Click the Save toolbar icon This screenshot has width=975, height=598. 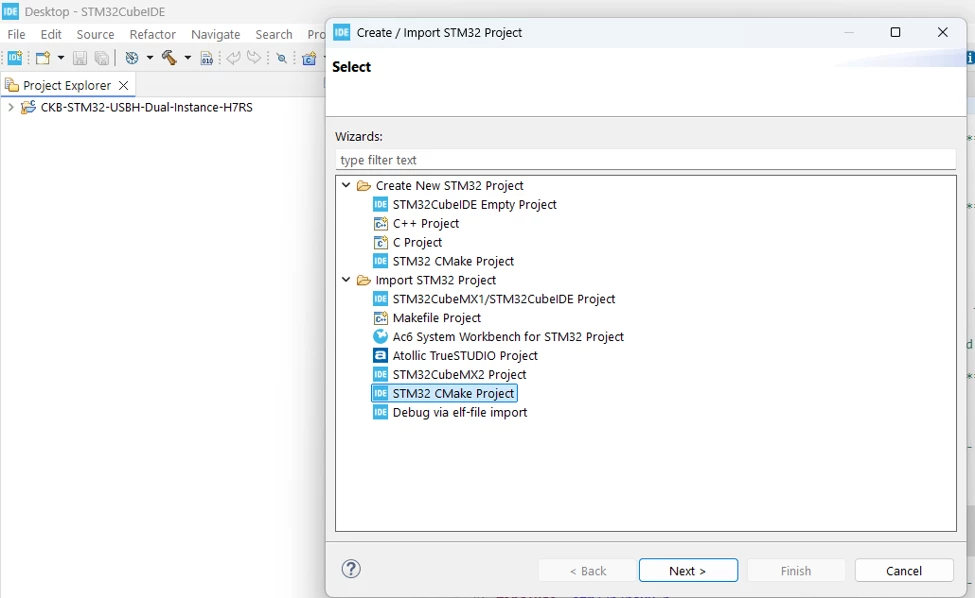pyautogui.click(x=80, y=58)
